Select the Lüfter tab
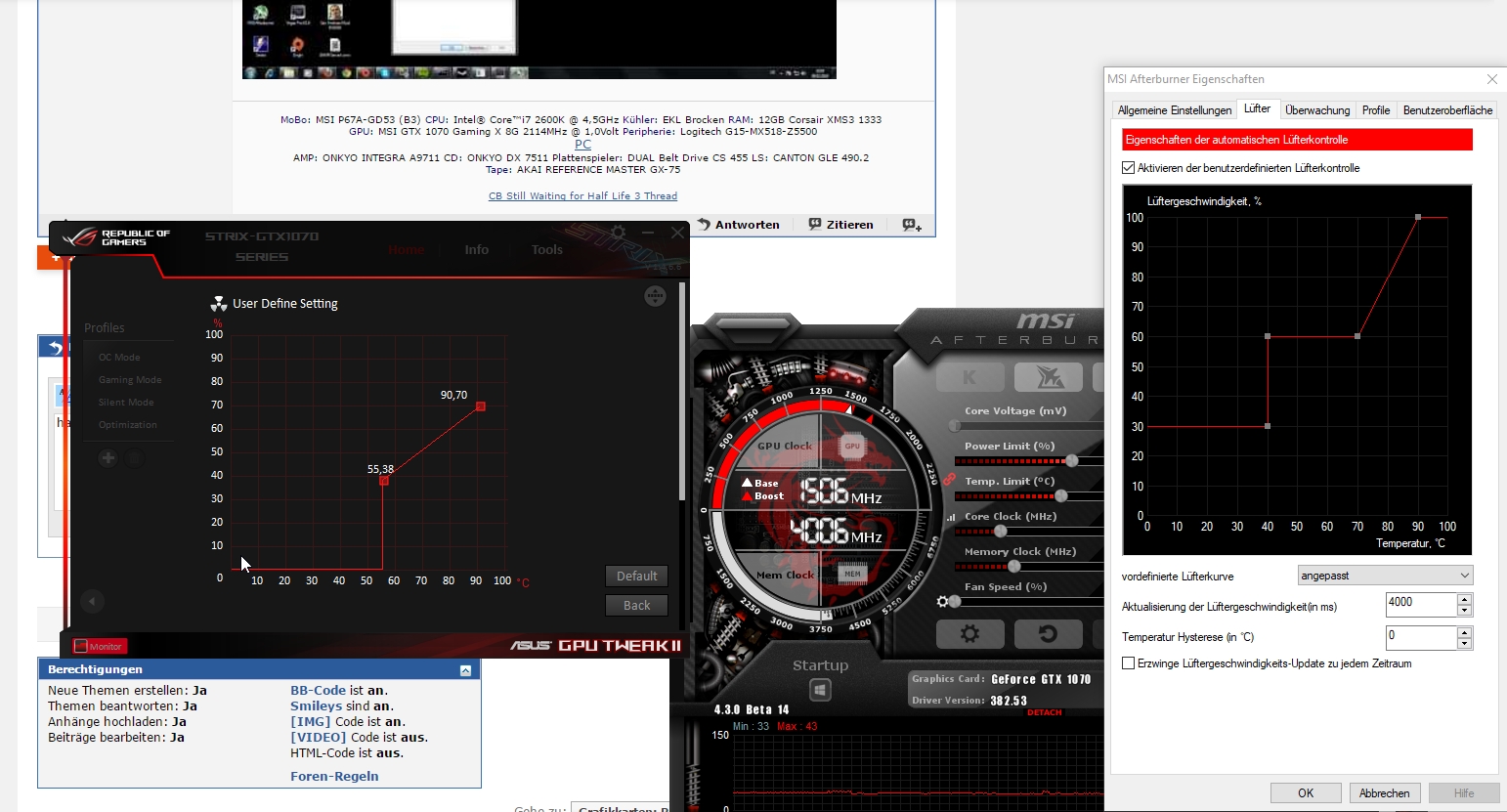 (1257, 108)
